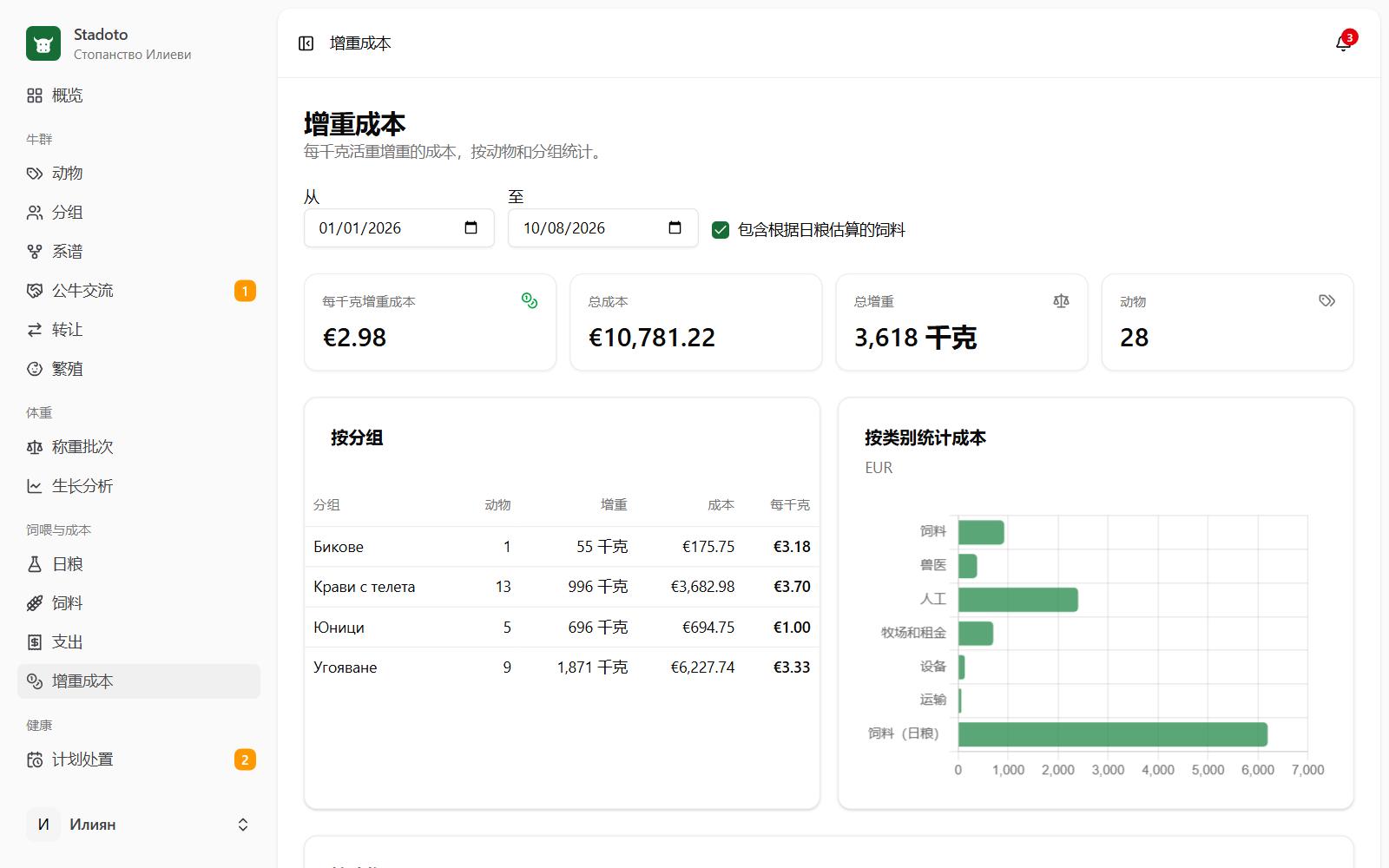
Task: Click the €6,227.74 cost cell
Action: 702,667
